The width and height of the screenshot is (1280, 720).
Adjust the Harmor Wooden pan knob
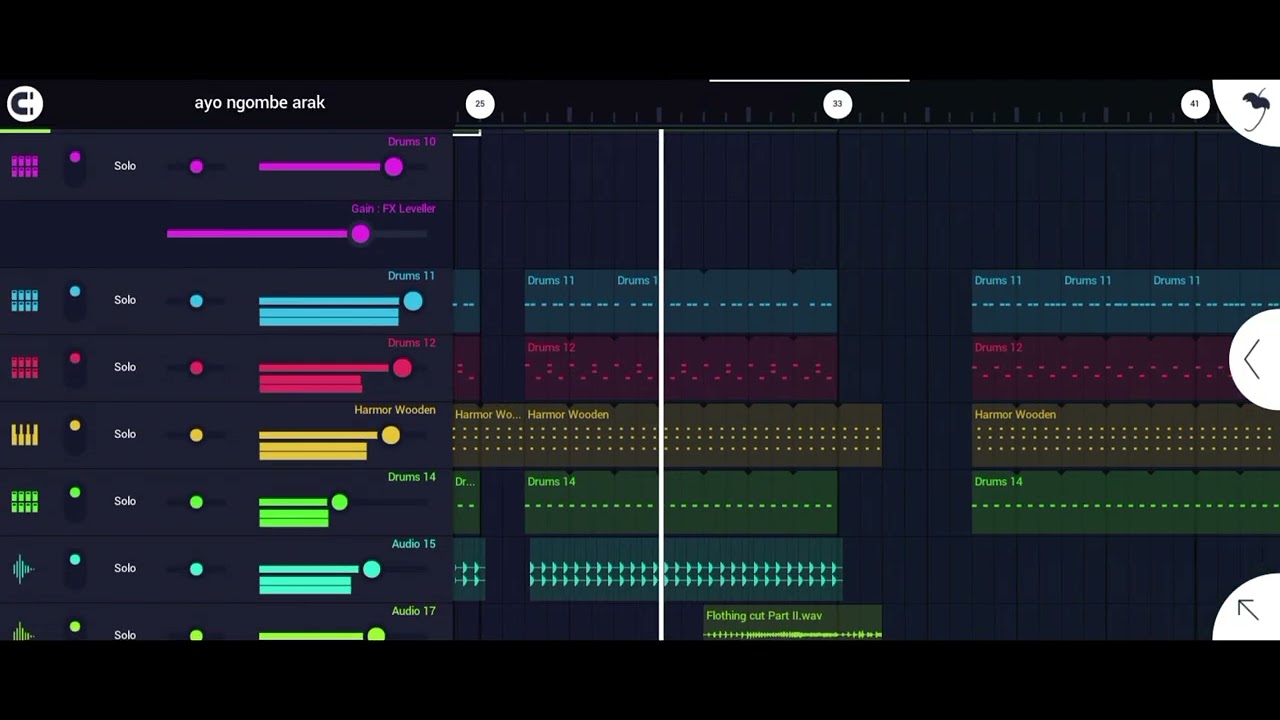click(x=196, y=434)
